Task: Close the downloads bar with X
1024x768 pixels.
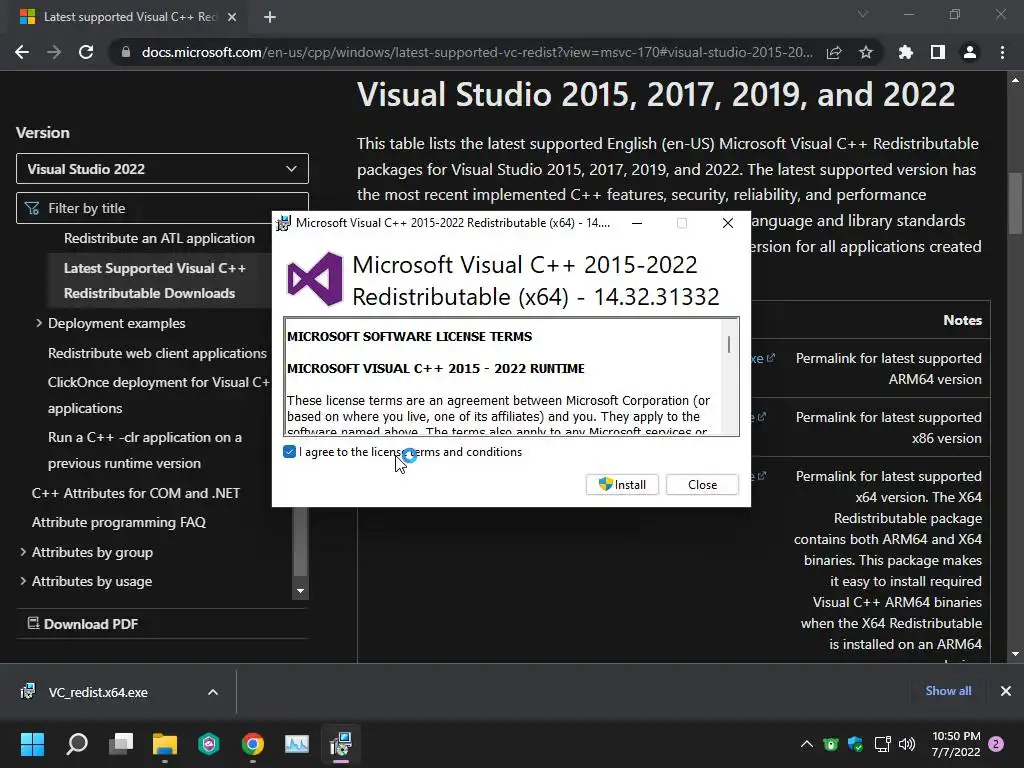Action: [1006, 691]
